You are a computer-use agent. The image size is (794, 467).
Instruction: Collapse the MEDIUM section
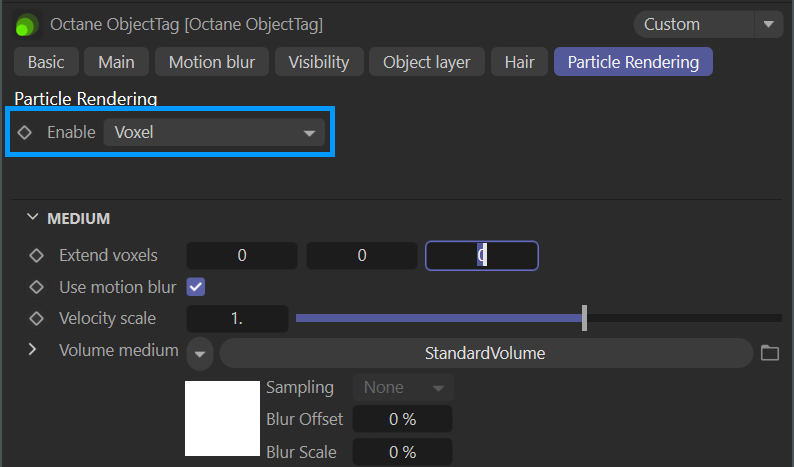(x=32, y=218)
